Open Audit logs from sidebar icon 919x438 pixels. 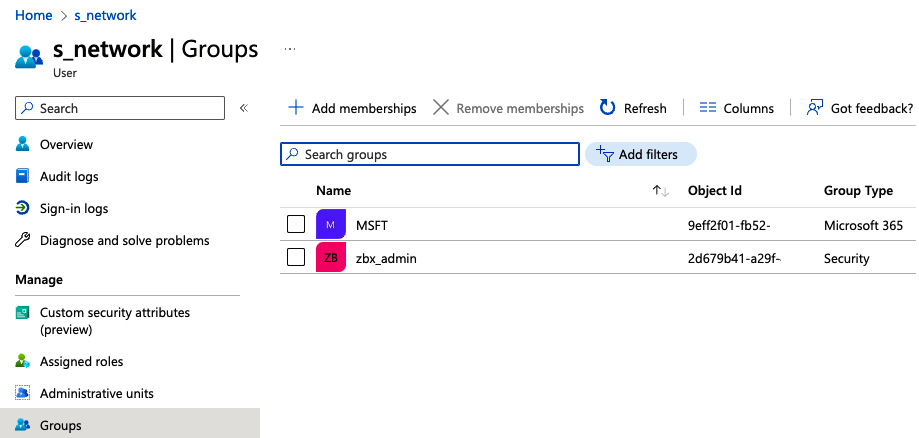tap(22, 176)
